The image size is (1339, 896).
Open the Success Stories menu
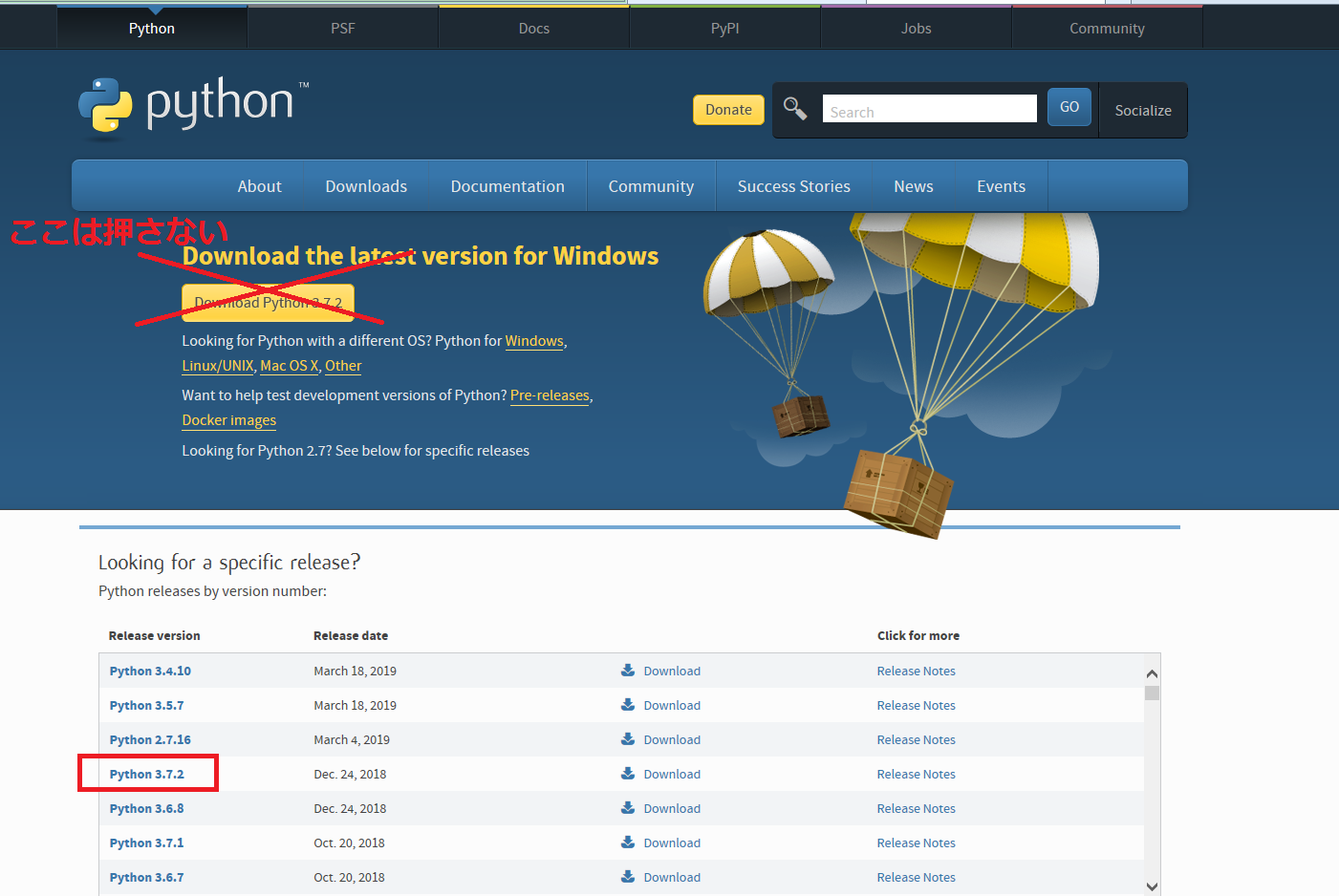click(794, 186)
